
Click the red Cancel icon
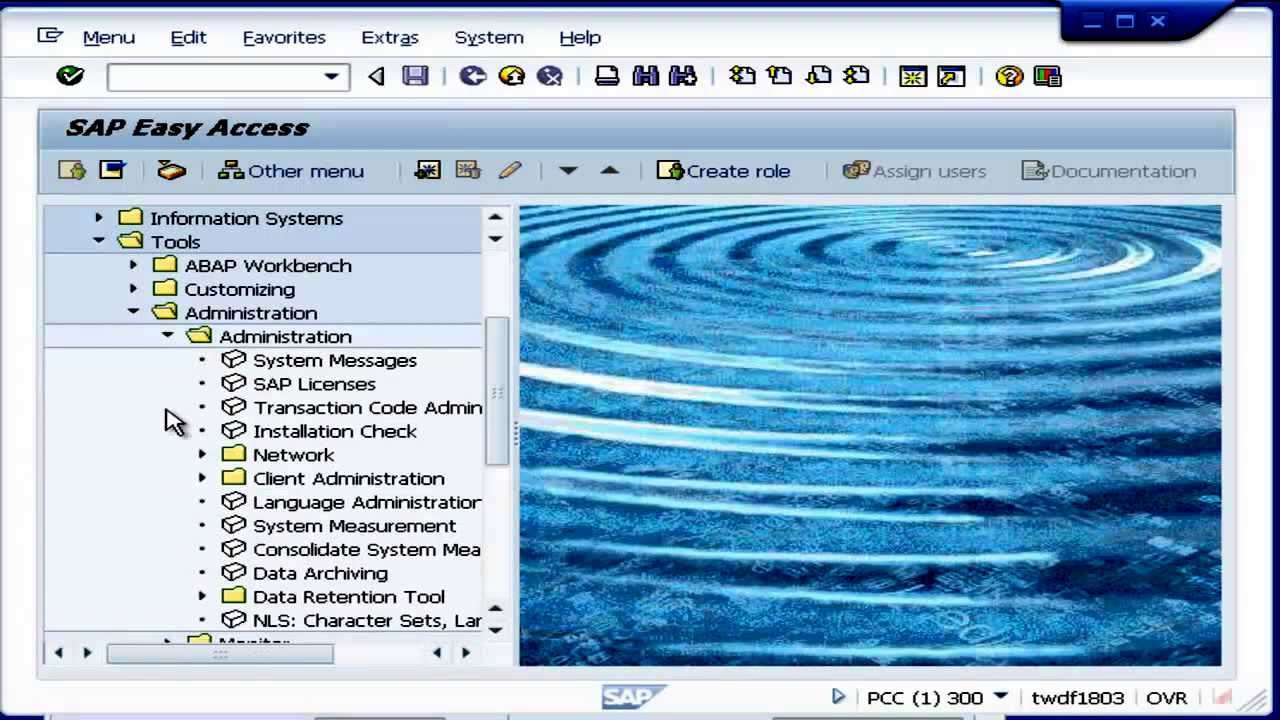[x=549, y=76]
